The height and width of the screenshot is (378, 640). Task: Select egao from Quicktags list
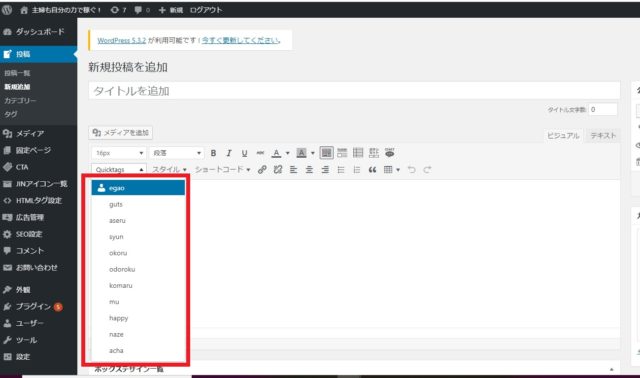pos(138,188)
